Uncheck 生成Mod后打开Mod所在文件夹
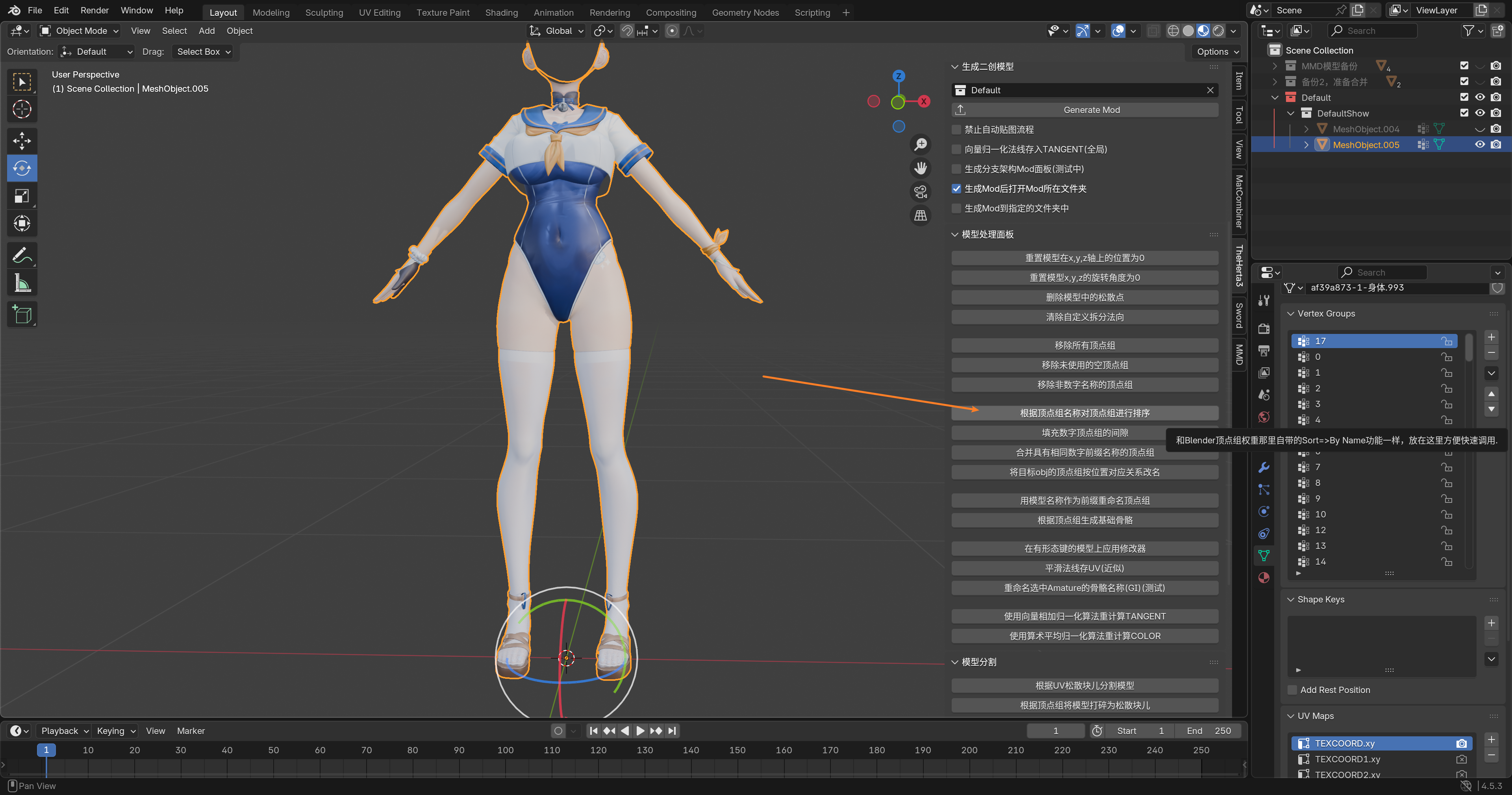1512x795 pixels. [x=957, y=189]
